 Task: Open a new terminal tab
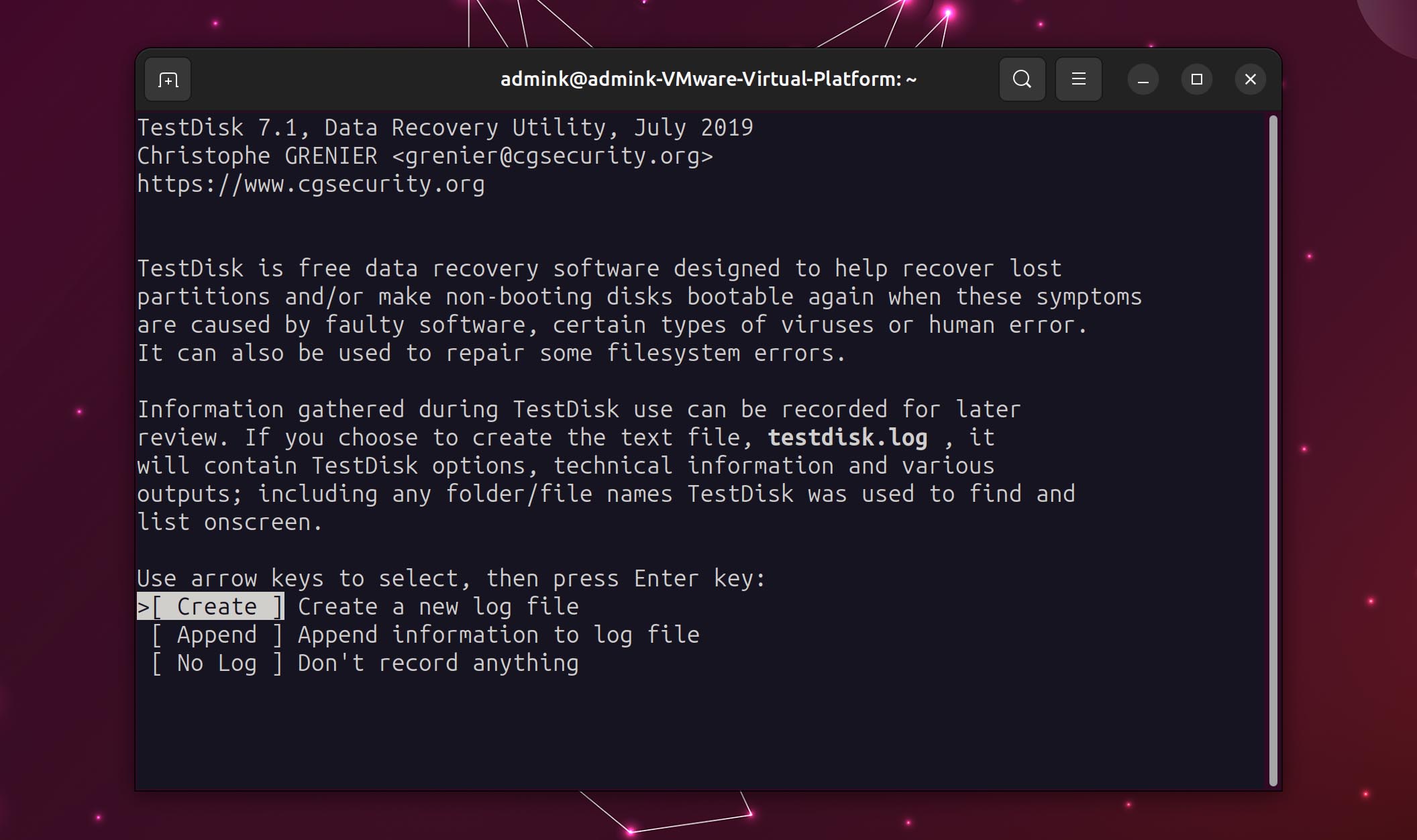[x=168, y=80]
